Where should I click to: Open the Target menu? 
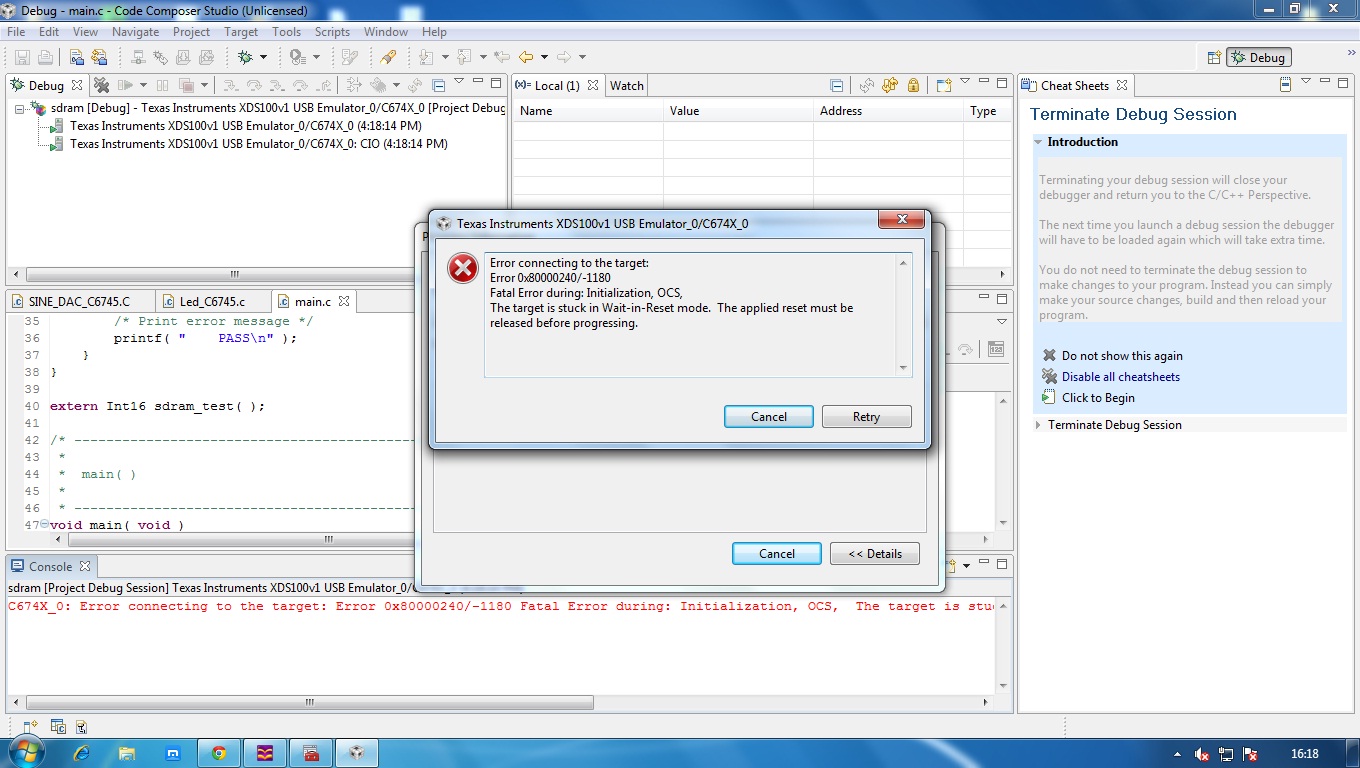(241, 32)
